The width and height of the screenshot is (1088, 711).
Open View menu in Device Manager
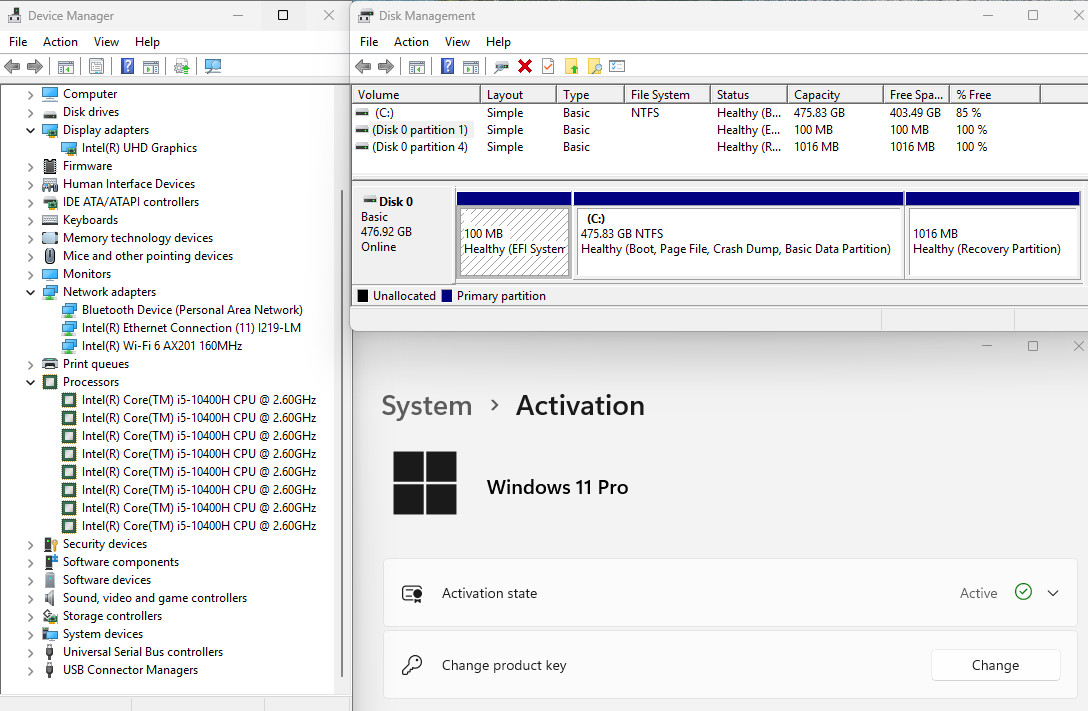pos(106,42)
